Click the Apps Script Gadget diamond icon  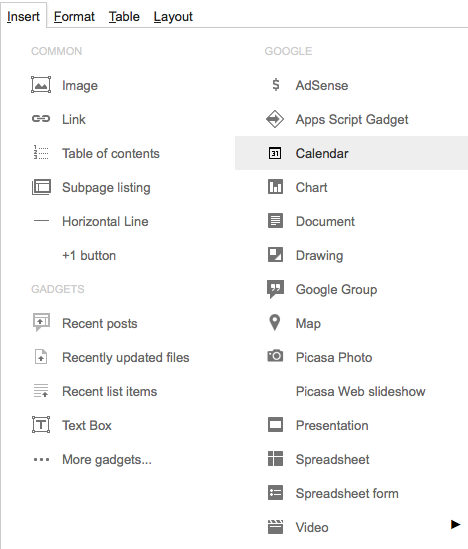(275, 119)
